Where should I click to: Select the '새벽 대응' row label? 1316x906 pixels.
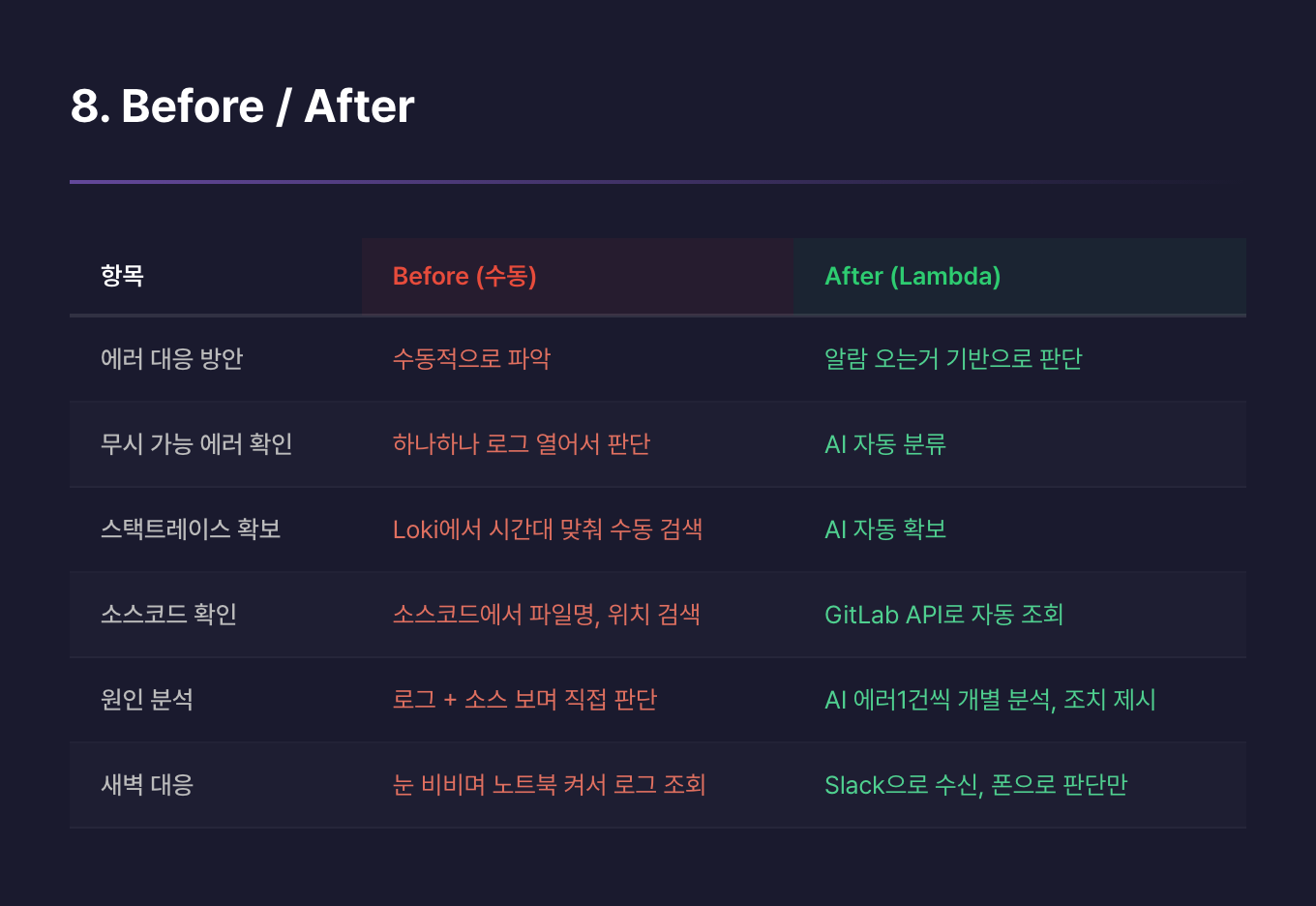tap(147, 785)
